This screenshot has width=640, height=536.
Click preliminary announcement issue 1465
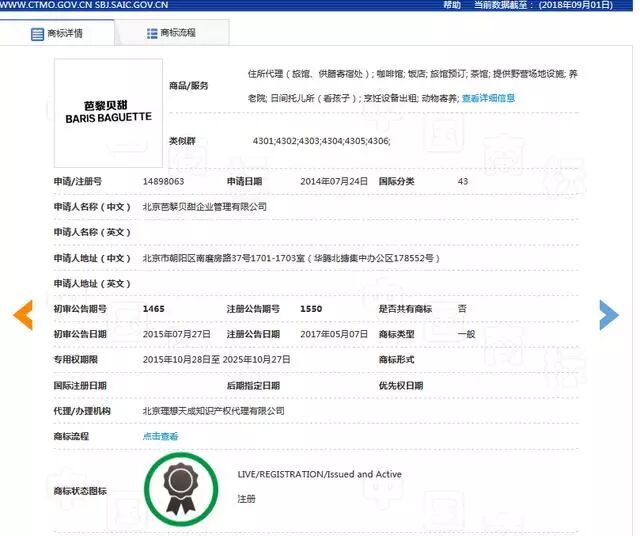point(153,309)
